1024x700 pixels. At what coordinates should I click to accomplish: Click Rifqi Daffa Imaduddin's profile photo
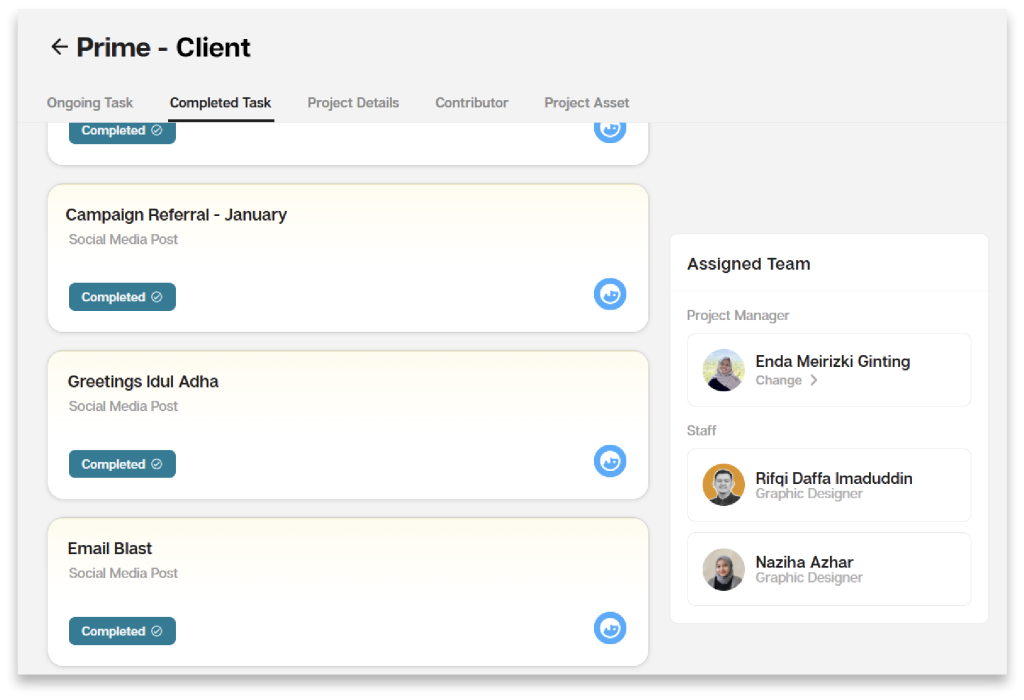(723, 485)
